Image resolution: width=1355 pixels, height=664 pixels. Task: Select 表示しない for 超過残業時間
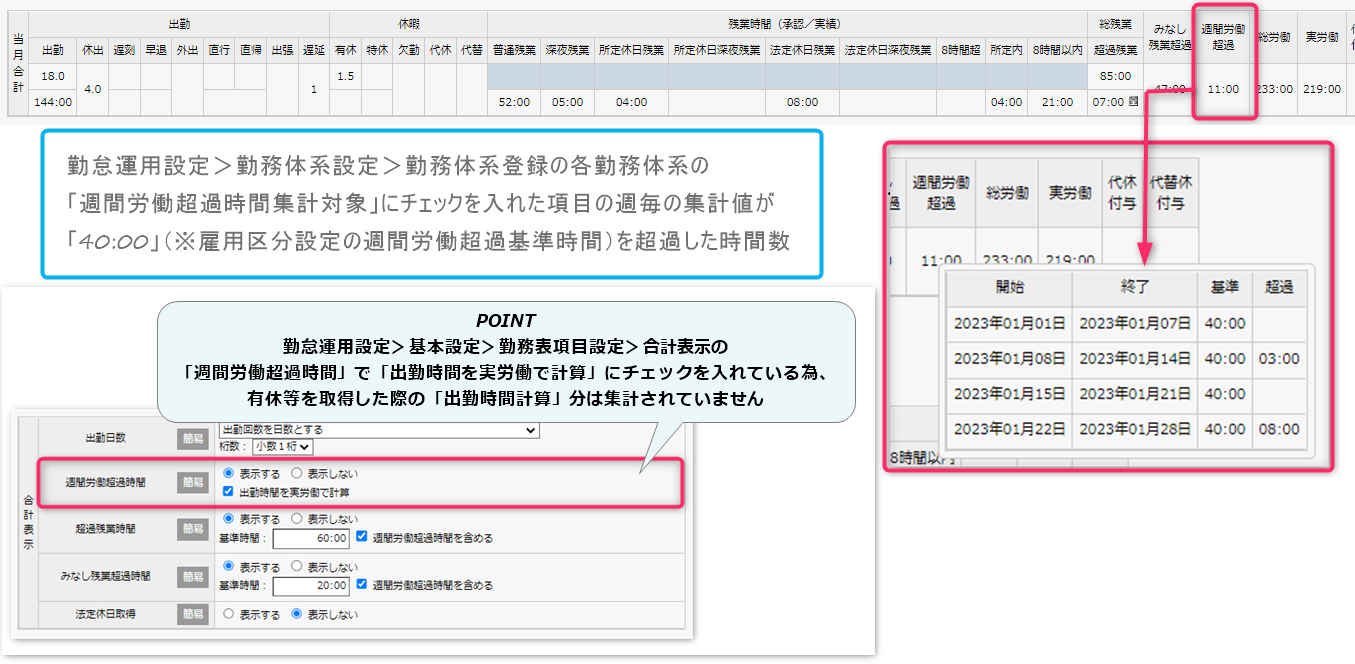(x=296, y=519)
